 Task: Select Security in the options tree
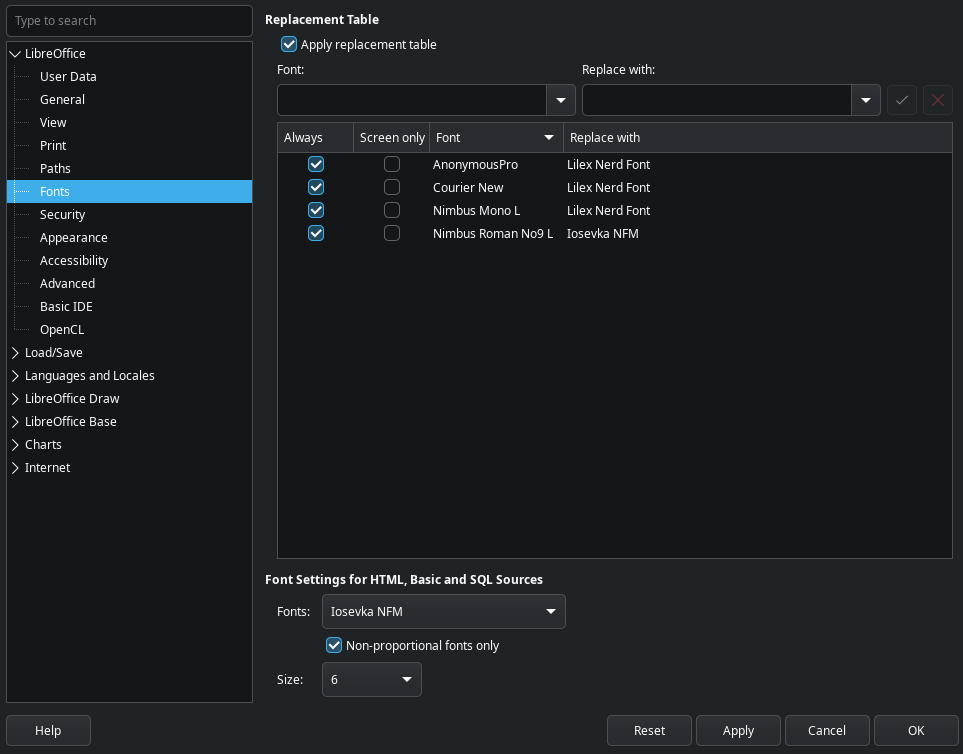click(x=62, y=215)
